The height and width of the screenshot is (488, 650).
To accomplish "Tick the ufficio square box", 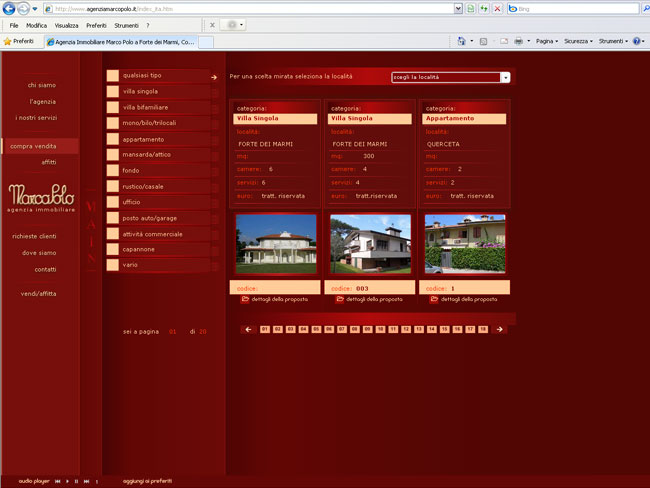I will coord(113,202).
